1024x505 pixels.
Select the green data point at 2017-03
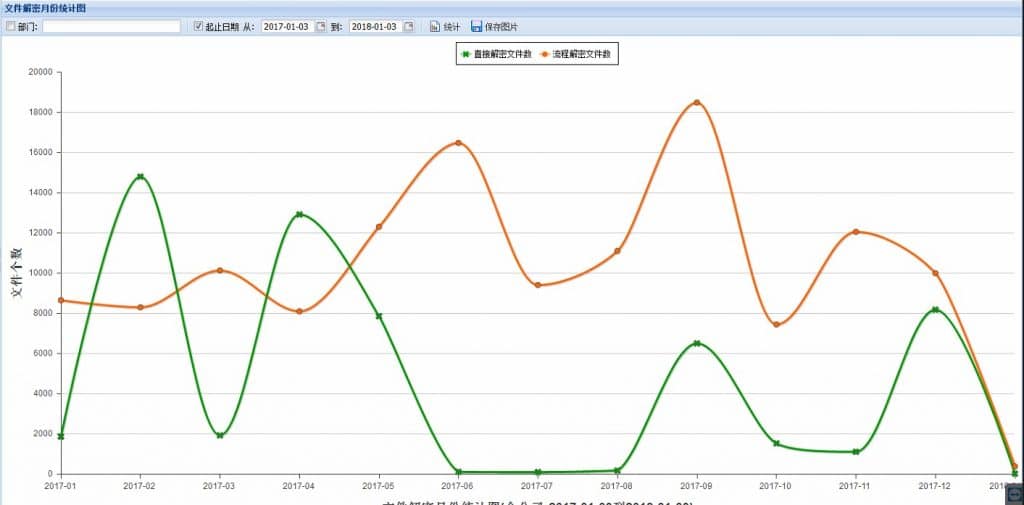(x=220, y=435)
